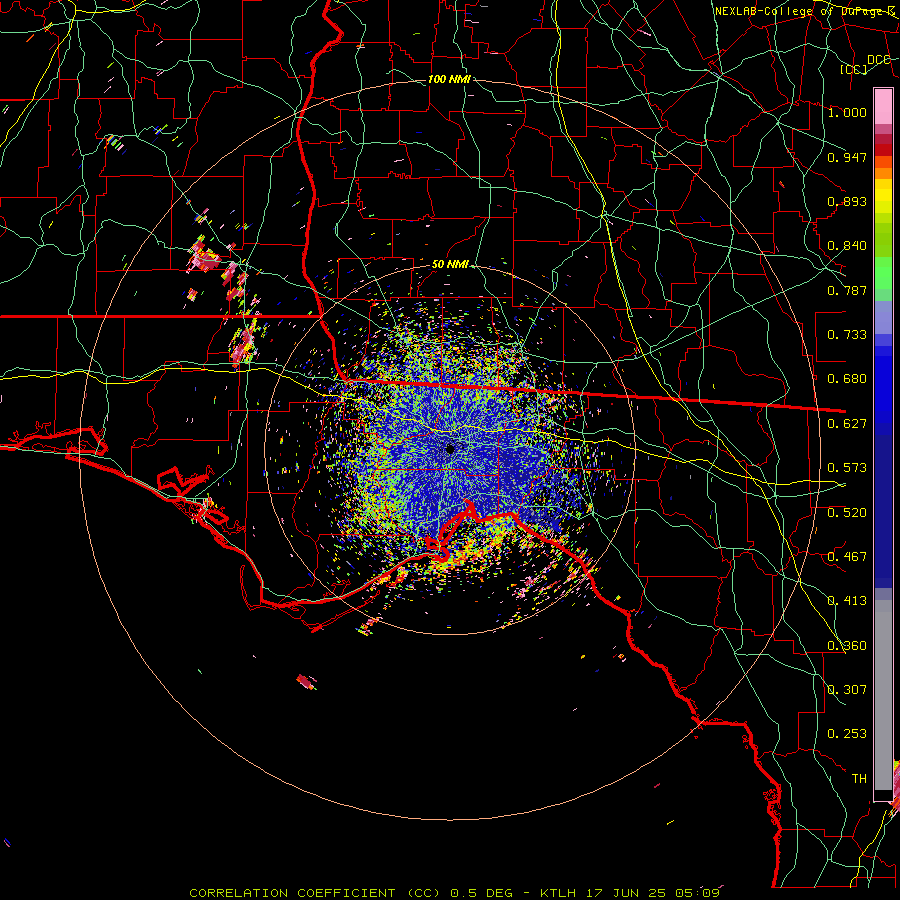Click the 0.573 colorbar value label
This screenshot has height=900, width=900.
tap(847, 468)
